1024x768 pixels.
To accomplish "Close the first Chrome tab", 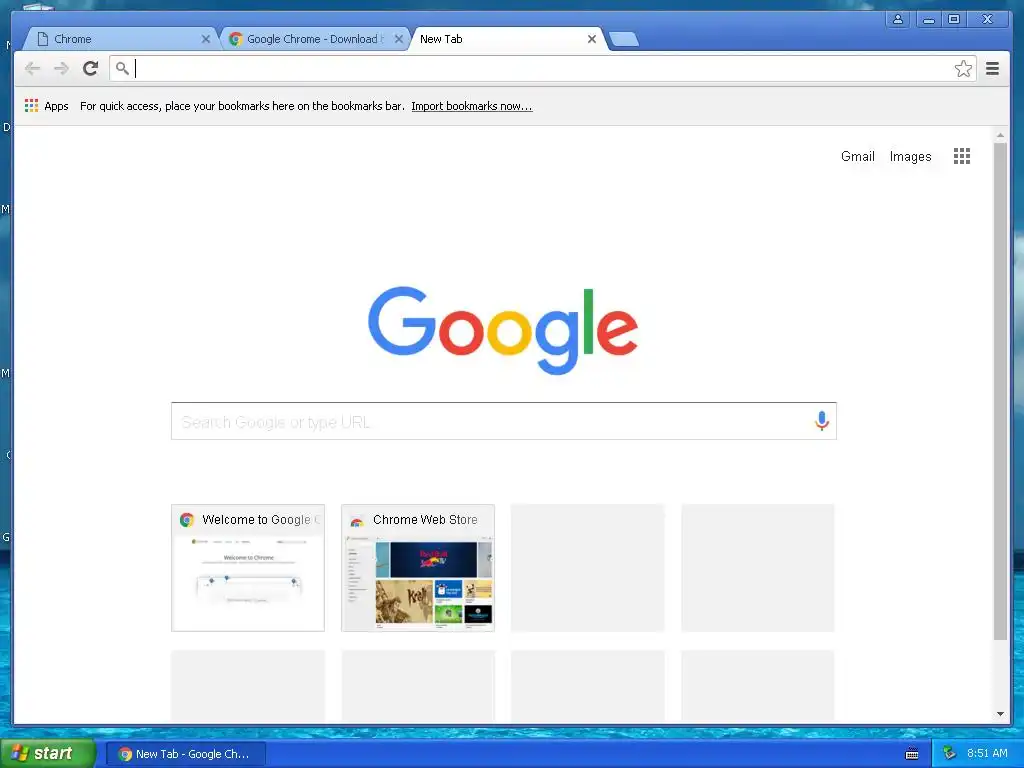I will (x=206, y=39).
